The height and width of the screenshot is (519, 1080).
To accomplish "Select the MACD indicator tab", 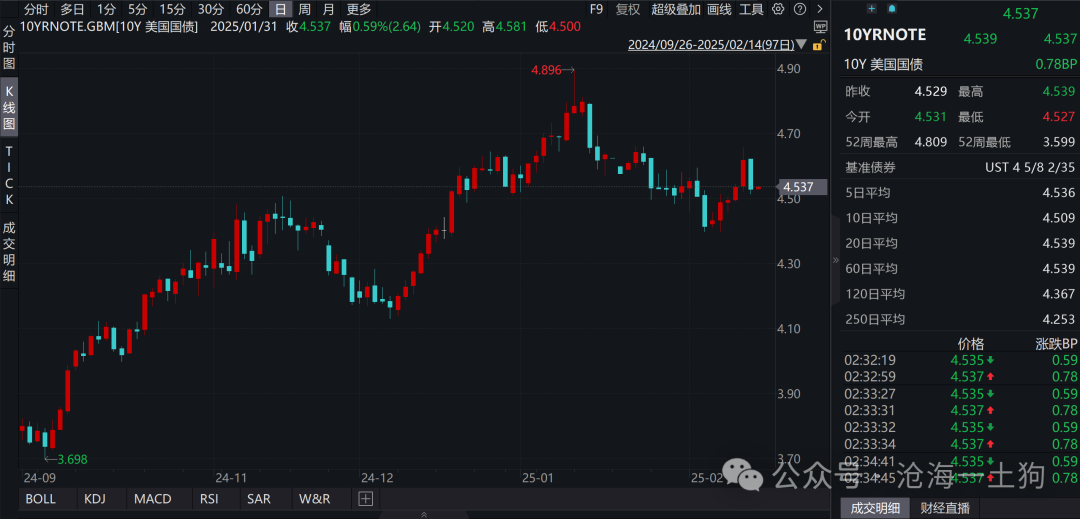I will [153, 498].
